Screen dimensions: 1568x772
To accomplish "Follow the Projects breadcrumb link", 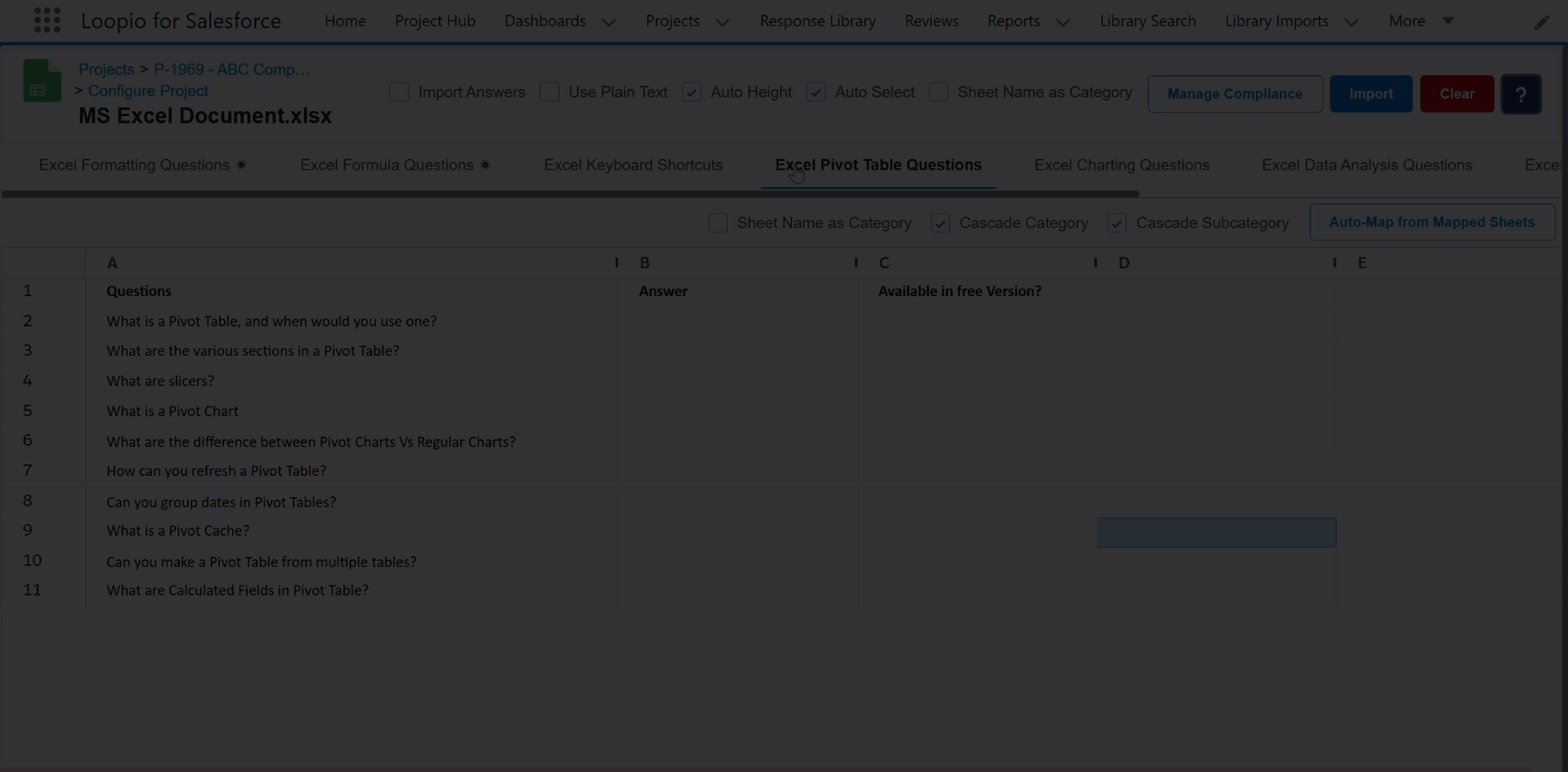I will tap(106, 70).
